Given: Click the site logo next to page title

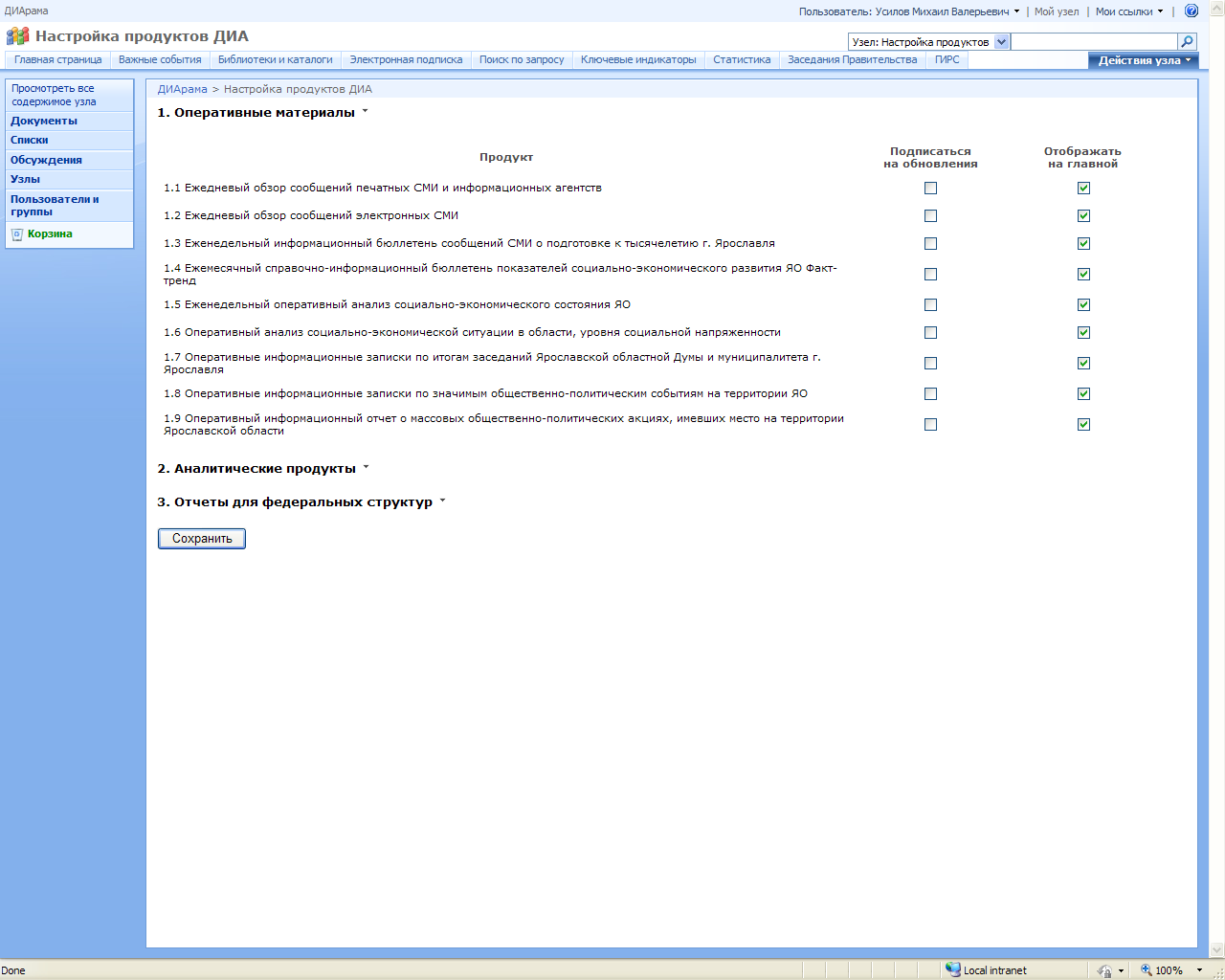Looking at the screenshot, I should point(17,36).
